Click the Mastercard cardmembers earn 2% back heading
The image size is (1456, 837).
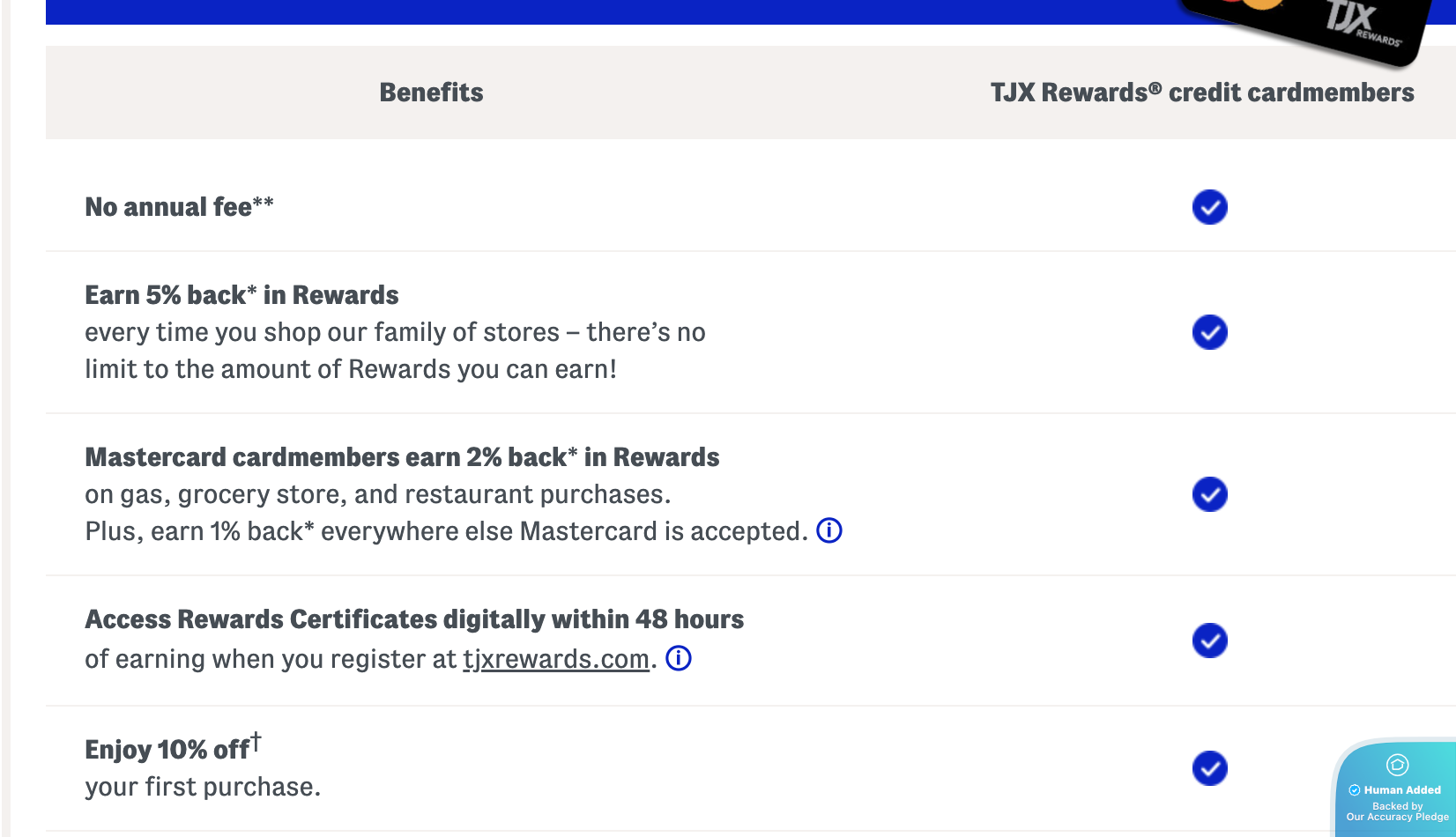402,457
